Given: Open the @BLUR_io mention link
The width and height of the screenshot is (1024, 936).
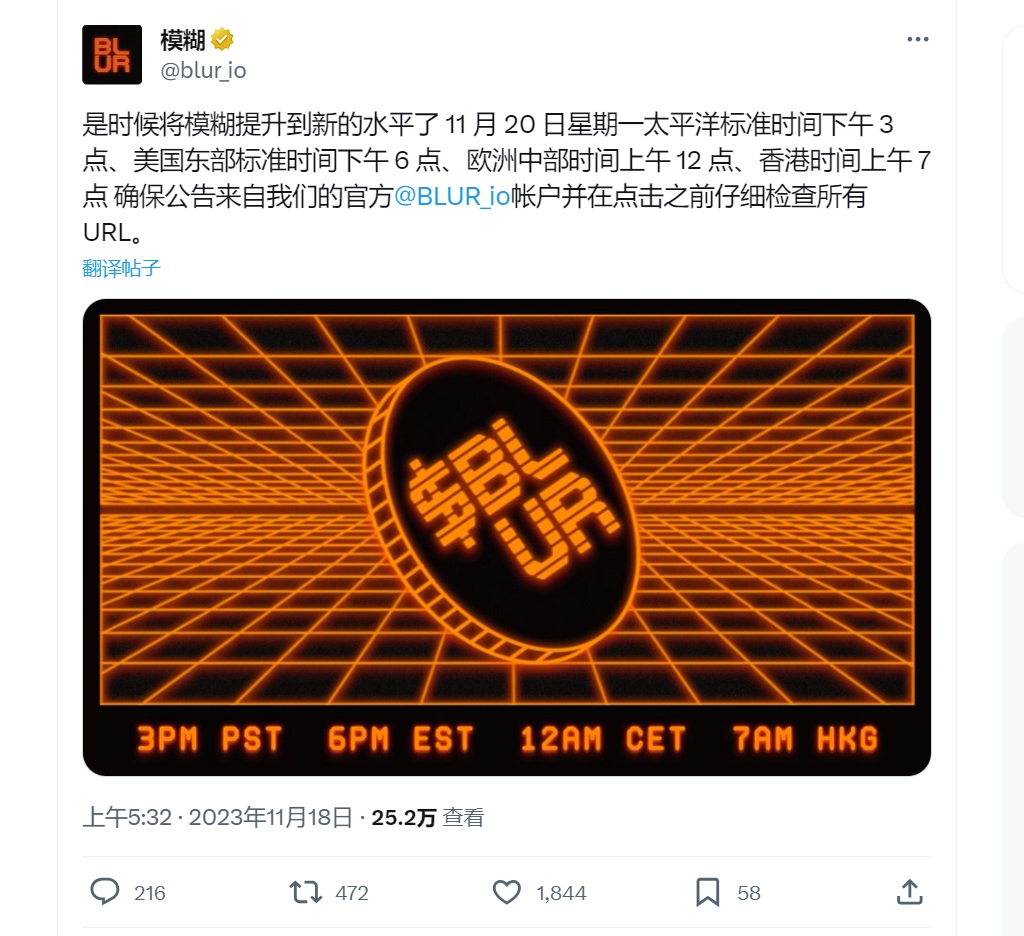Looking at the screenshot, I should tap(452, 196).
